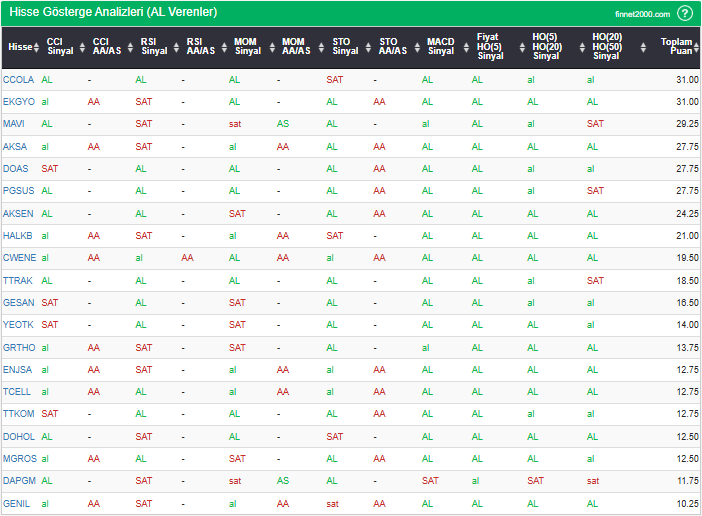
Task: Open the EKGYO stock link
Action: (18, 101)
